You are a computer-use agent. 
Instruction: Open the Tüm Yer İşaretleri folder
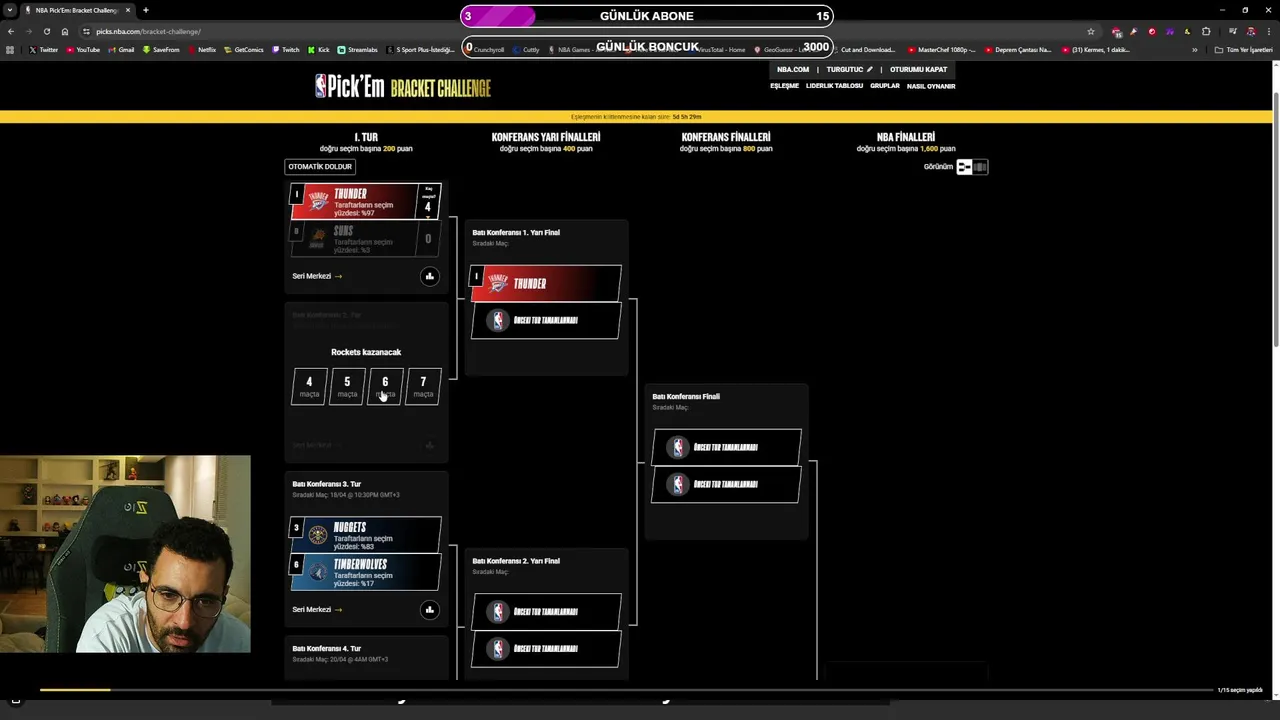click(x=1243, y=49)
